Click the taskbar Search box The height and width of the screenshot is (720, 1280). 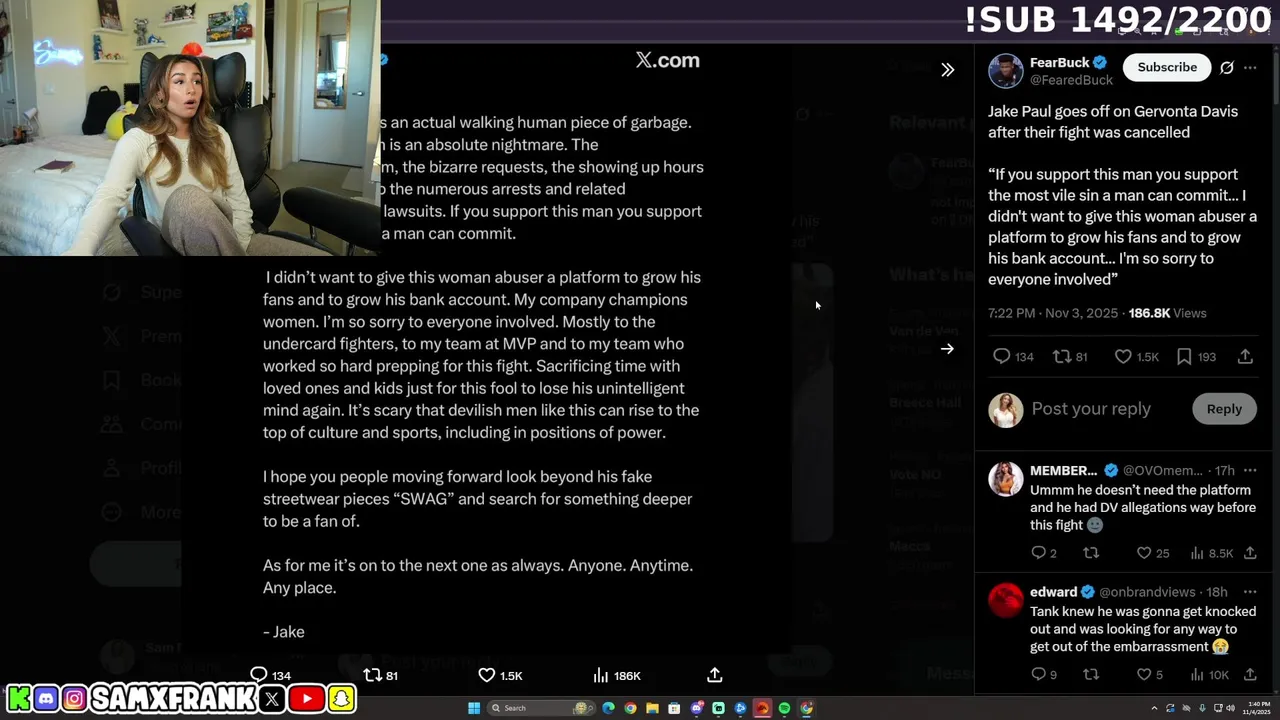click(x=541, y=708)
